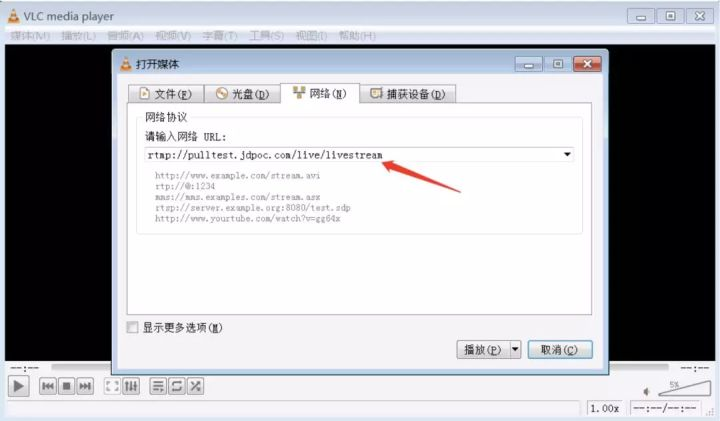Toggle fullscreen video icon
720x421 pixels.
(112, 386)
